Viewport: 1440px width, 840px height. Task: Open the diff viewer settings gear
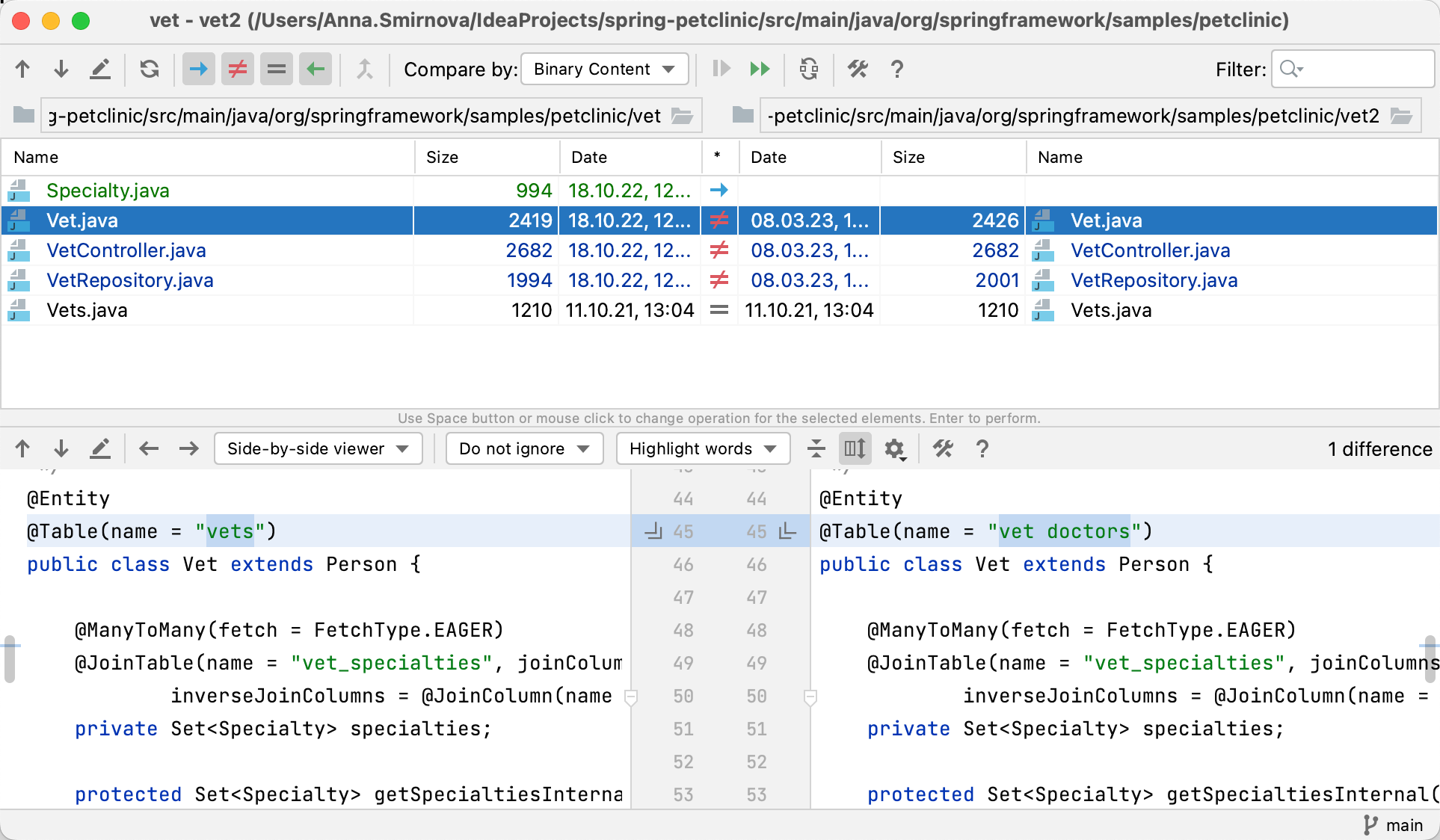pyautogui.click(x=895, y=448)
